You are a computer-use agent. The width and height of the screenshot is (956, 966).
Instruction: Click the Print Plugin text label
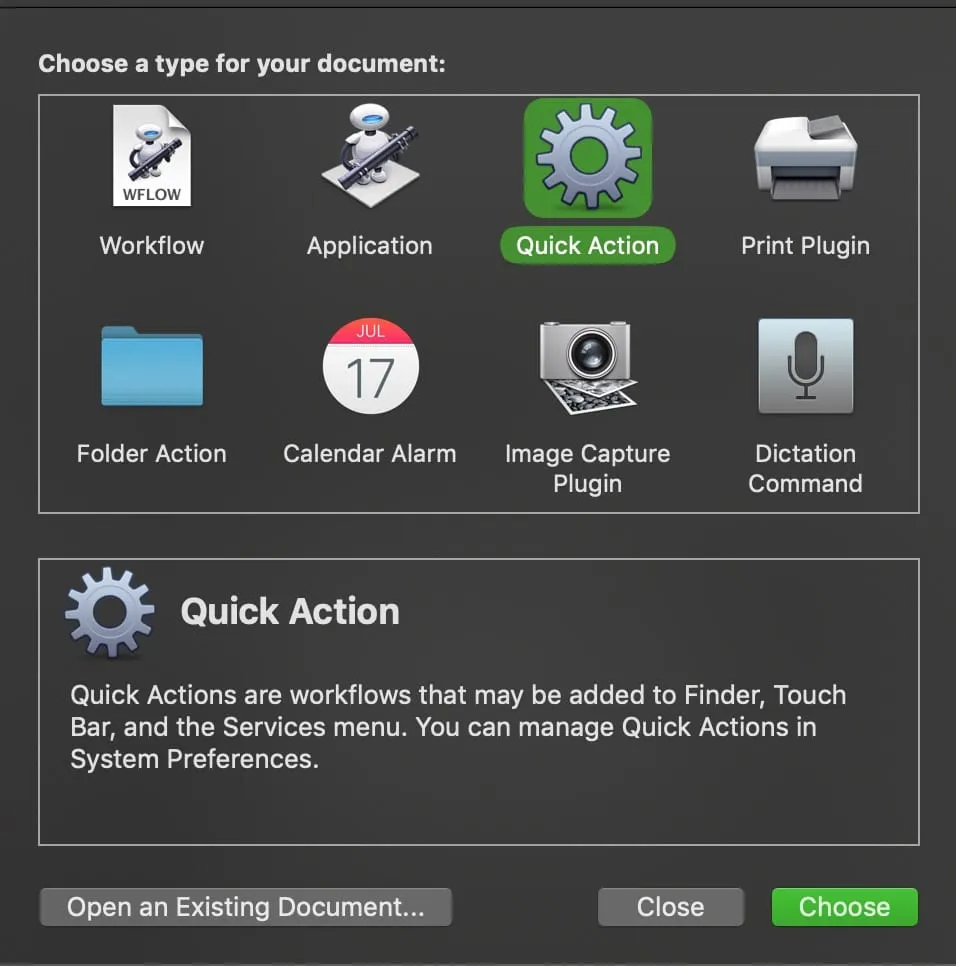pos(805,246)
